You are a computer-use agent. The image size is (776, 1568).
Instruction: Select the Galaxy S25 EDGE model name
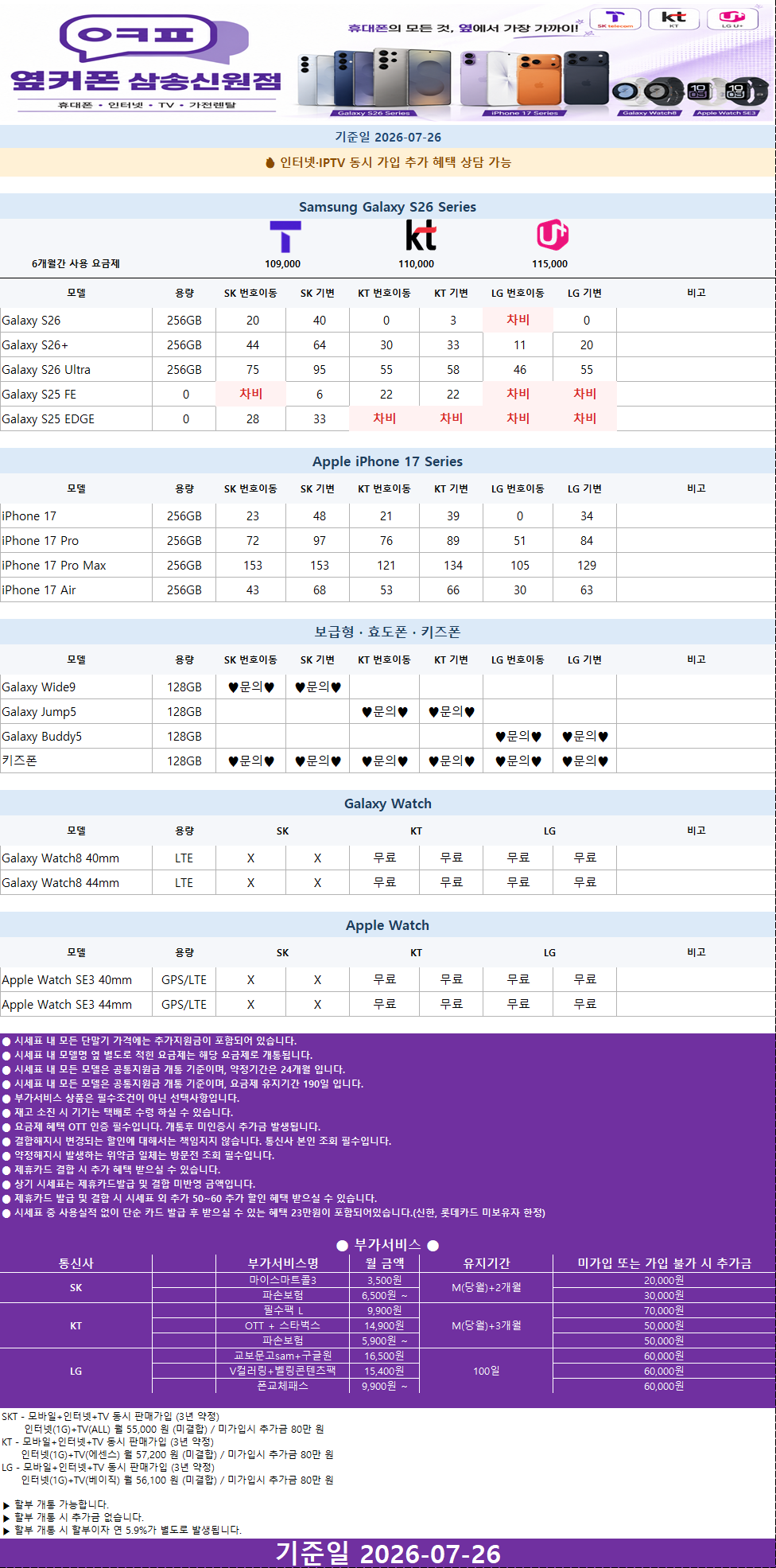[48, 419]
